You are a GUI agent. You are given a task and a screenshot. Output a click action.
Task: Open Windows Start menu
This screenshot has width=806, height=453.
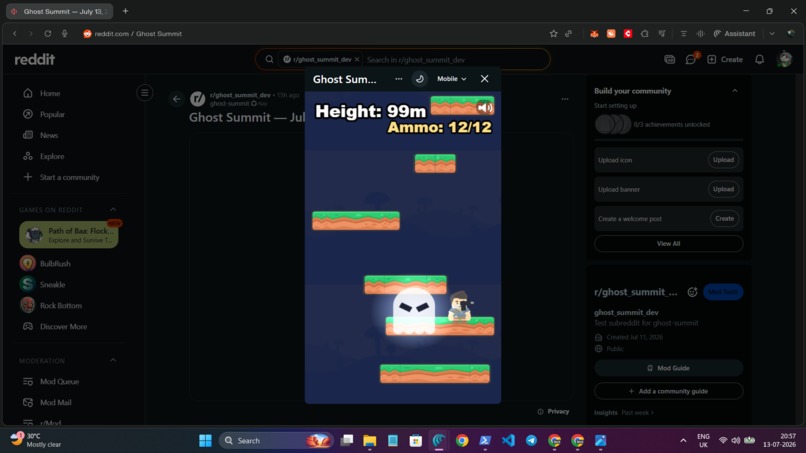[x=205, y=441]
